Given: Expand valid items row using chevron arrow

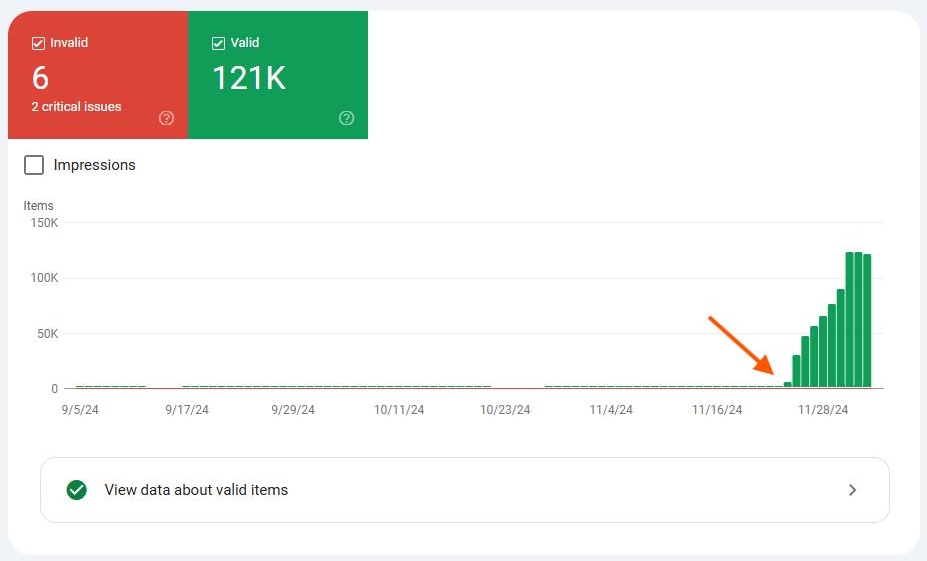Looking at the screenshot, I should 852,490.
